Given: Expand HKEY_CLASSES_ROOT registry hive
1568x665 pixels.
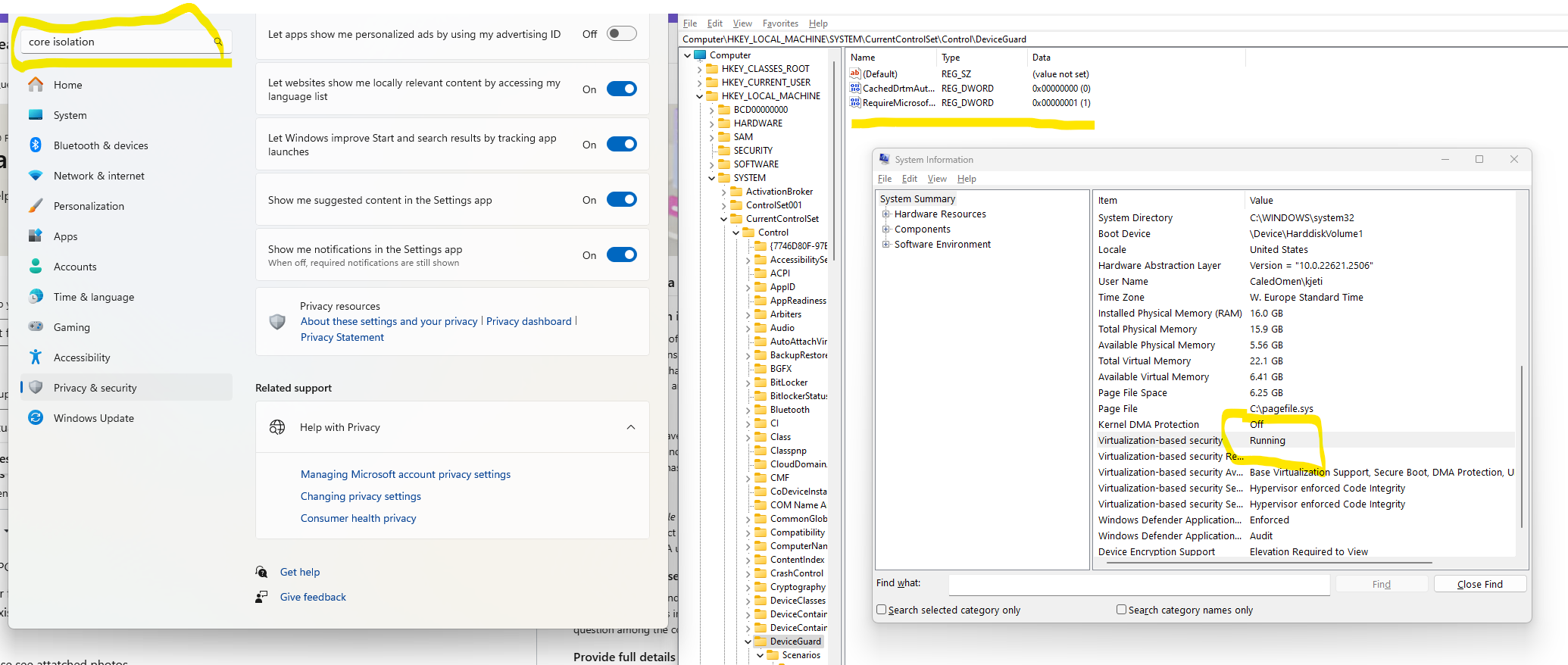Looking at the screenshot, I should tap(699, 69).
